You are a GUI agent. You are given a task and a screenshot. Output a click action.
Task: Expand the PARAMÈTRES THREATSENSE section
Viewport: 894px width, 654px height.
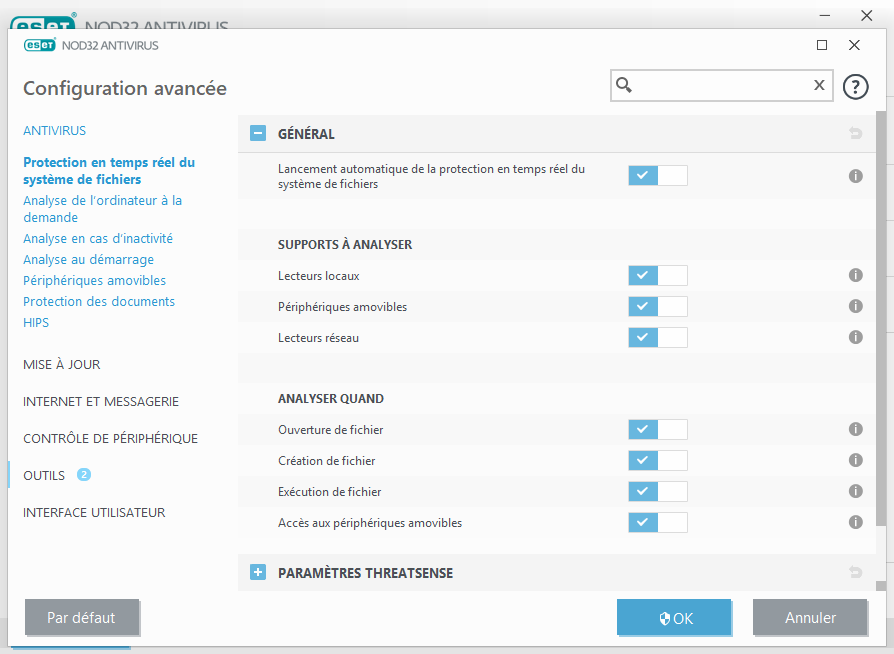pos(258,573)
